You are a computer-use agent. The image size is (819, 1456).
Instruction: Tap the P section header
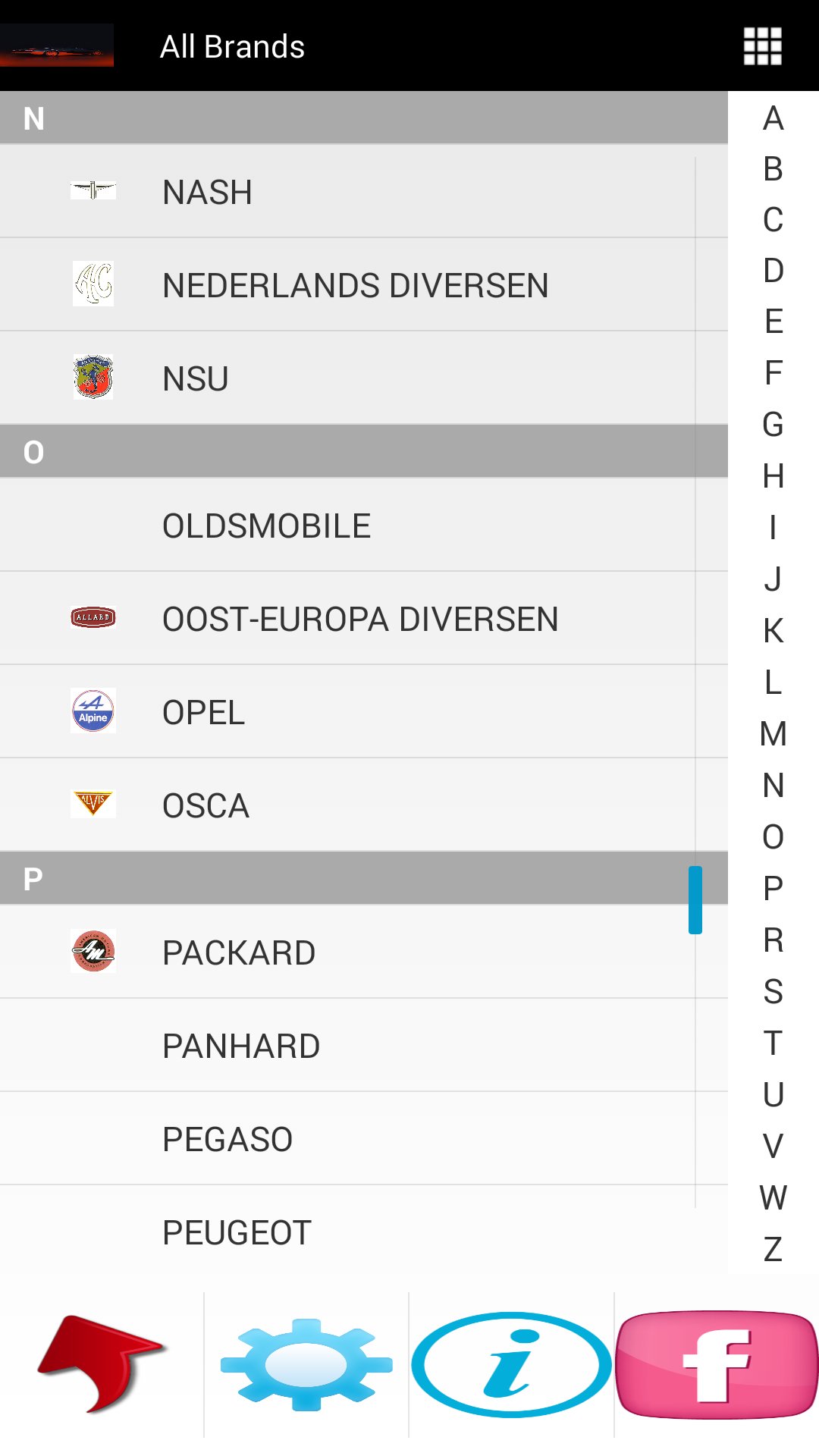click(341, 879)
